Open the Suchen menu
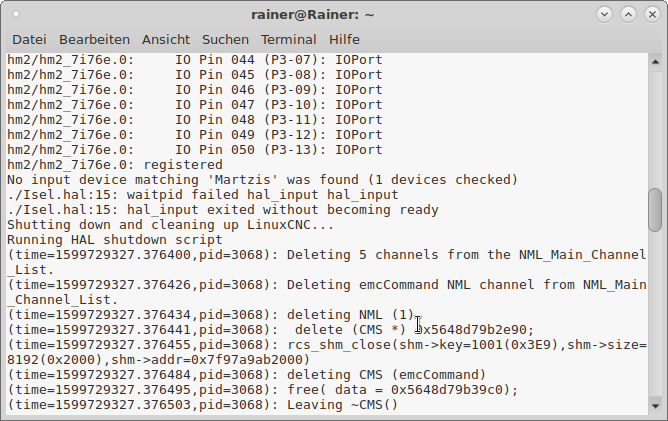The height and width of the screenshot is (421, 668). [225, 40]
